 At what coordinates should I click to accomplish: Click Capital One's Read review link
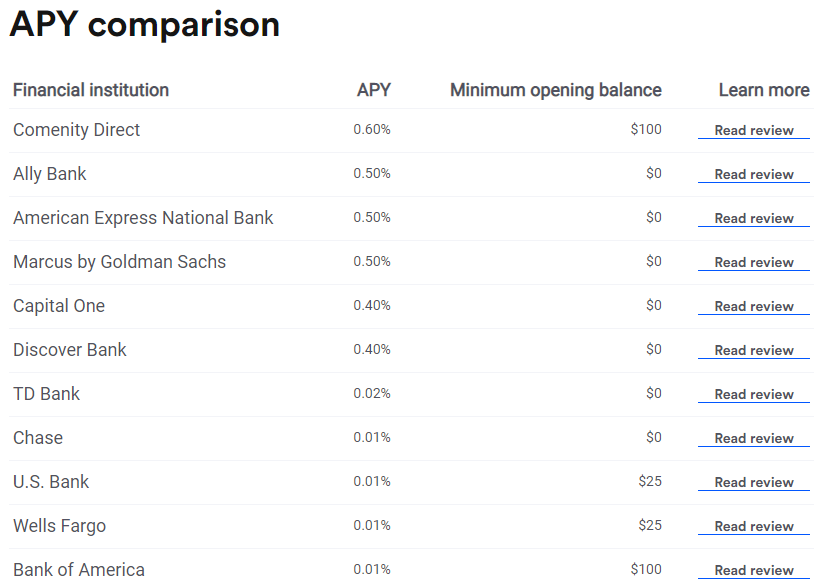[753, 306]
